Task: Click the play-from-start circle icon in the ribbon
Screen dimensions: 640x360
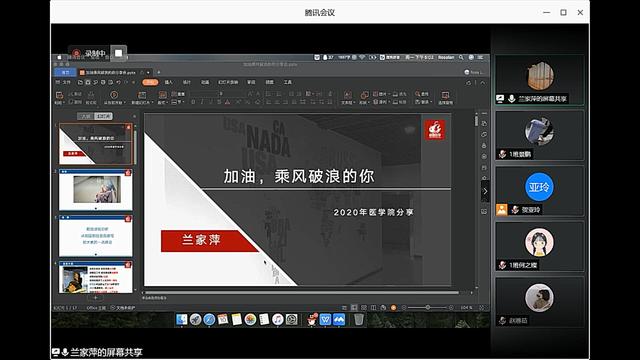Action: pyautogui.click(x=114, y=95)
